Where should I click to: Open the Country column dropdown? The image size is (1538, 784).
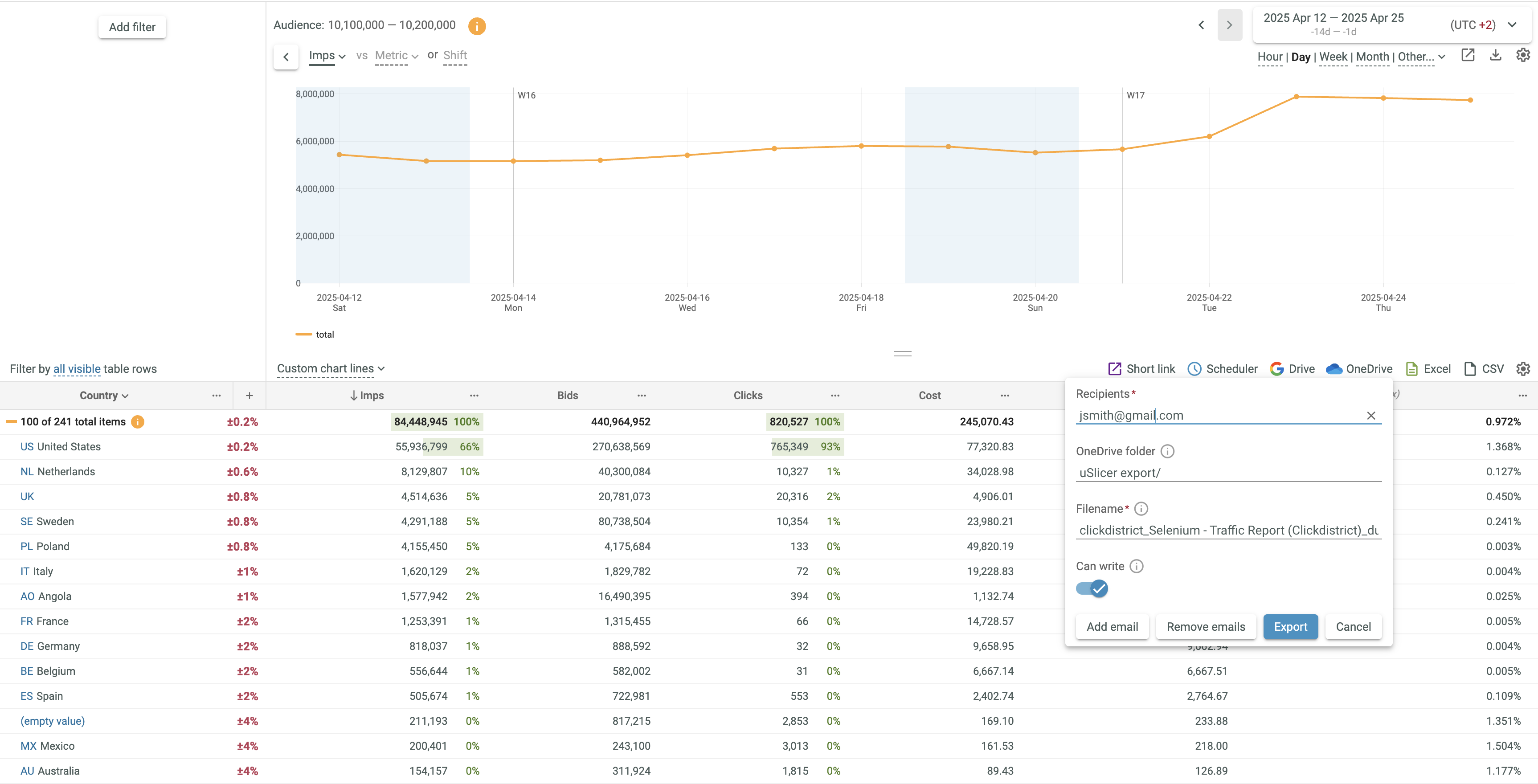tap(104, 395)
